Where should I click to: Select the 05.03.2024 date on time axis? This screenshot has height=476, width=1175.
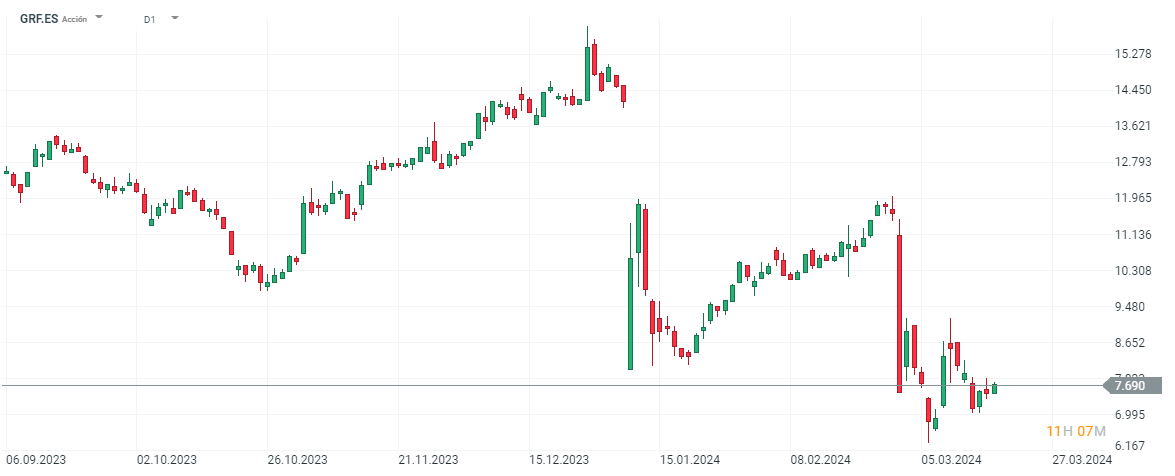(x=951, y=460)
